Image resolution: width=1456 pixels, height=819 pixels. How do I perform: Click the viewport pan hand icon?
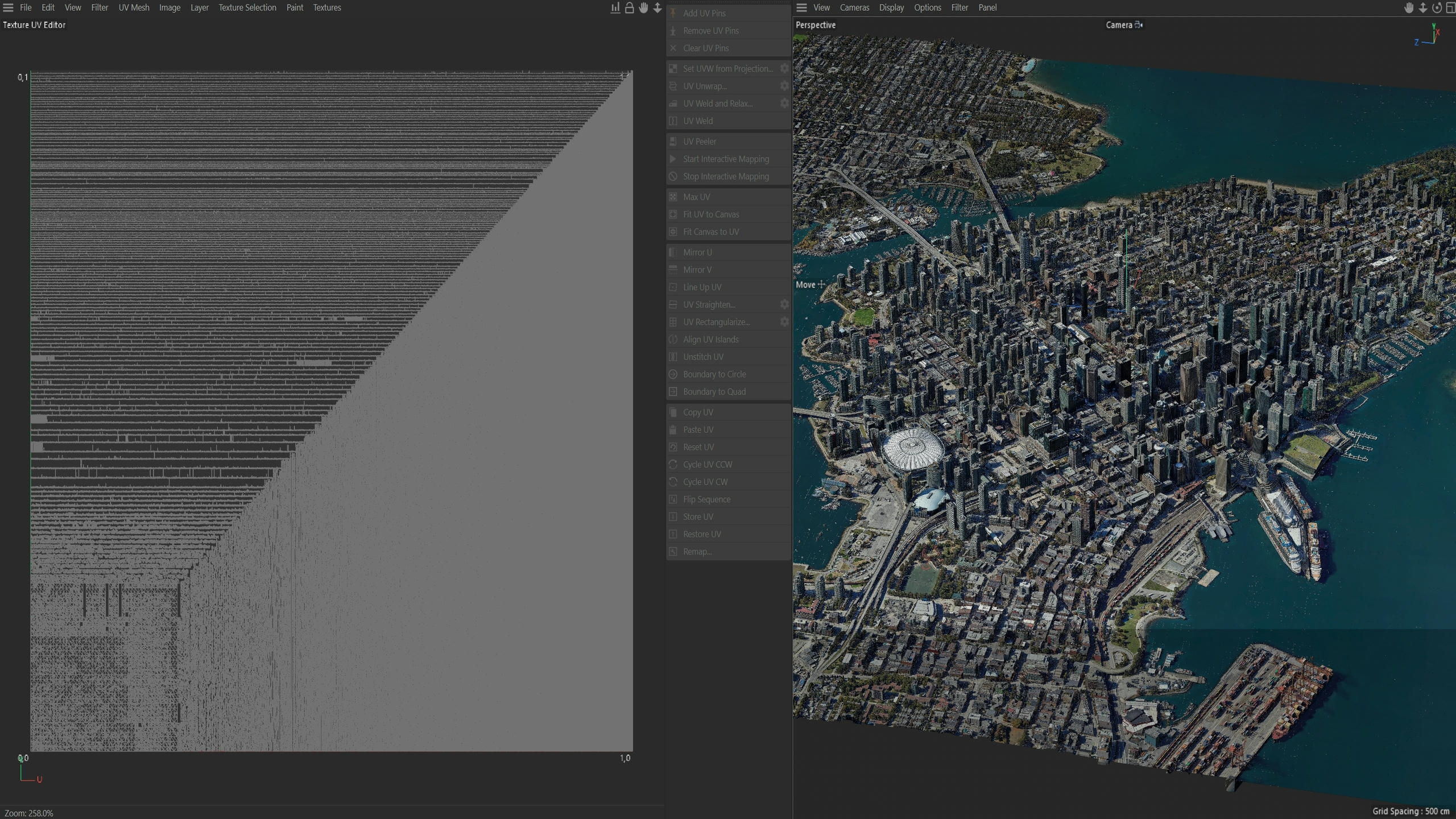1409,7
